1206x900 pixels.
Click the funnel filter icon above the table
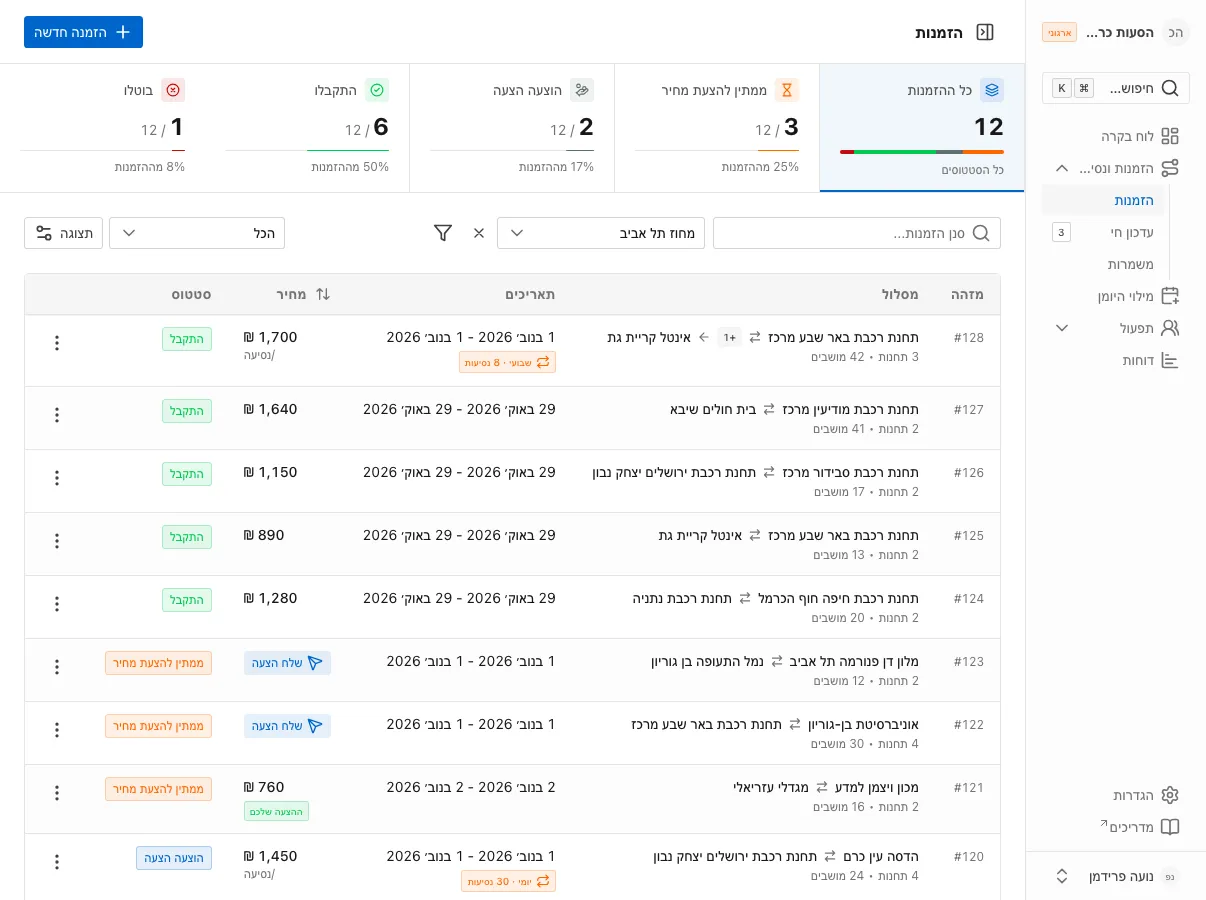coord(443,233)
